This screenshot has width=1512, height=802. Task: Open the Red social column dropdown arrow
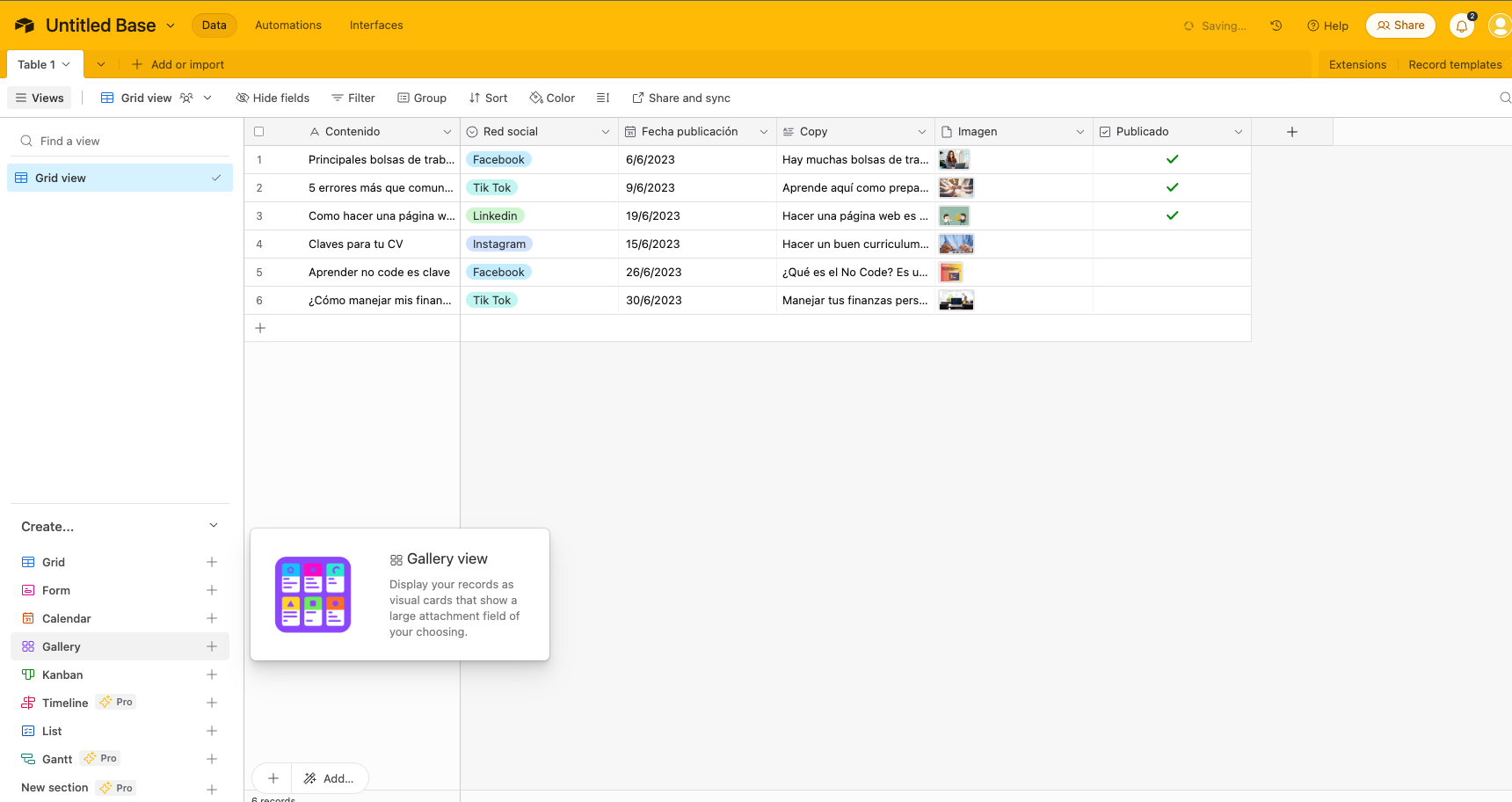[605, 132]
